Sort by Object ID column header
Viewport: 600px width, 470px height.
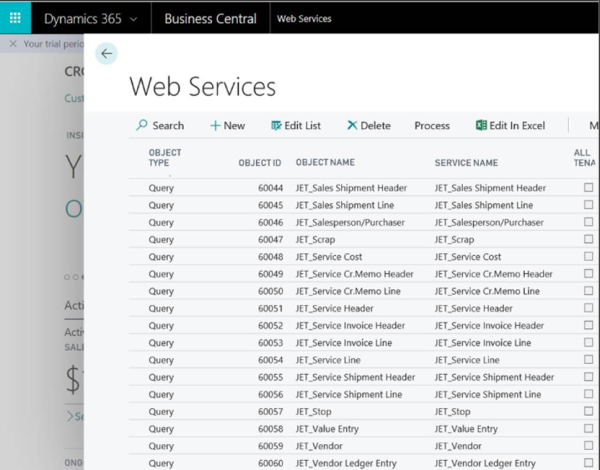coord(260,163)
